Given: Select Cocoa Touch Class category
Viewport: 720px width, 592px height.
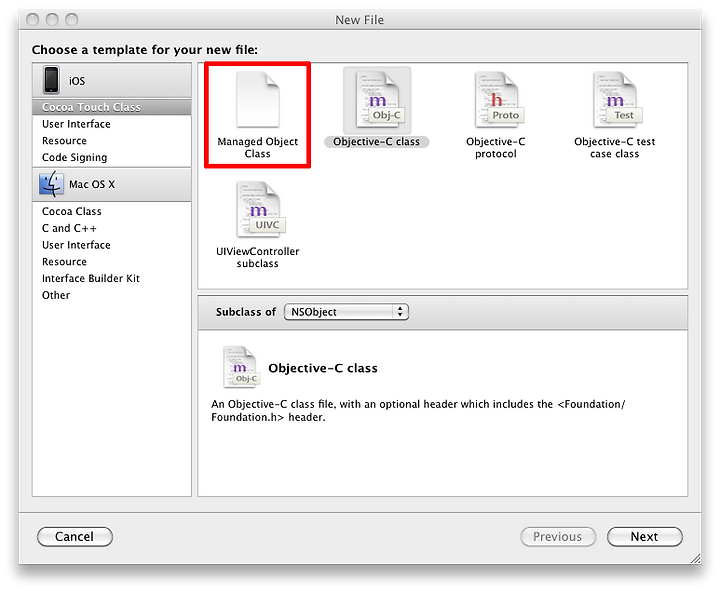Looking at the screenshot, I should point(112,107).
